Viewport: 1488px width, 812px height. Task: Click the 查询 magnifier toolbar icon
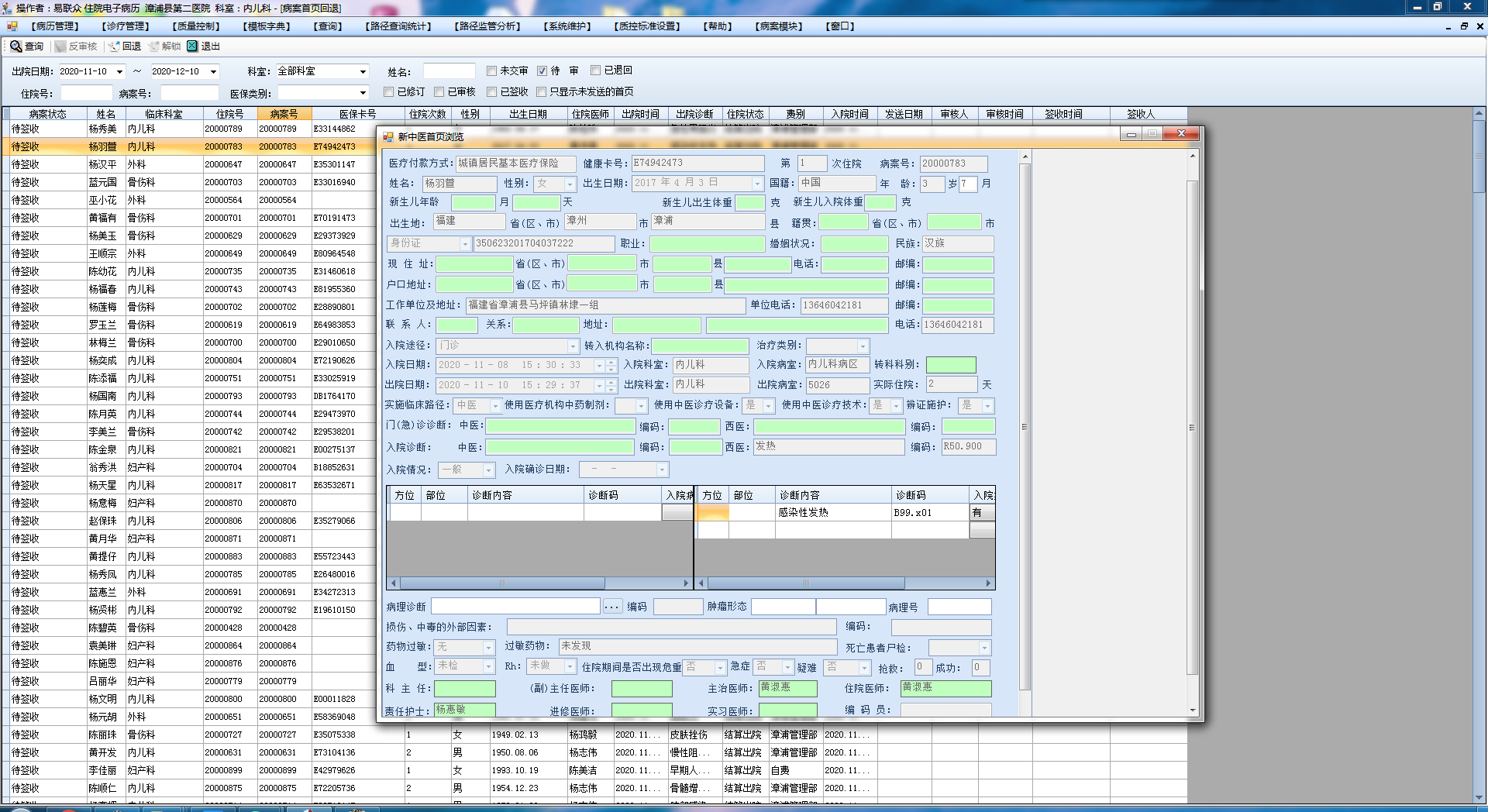[15, 46]
